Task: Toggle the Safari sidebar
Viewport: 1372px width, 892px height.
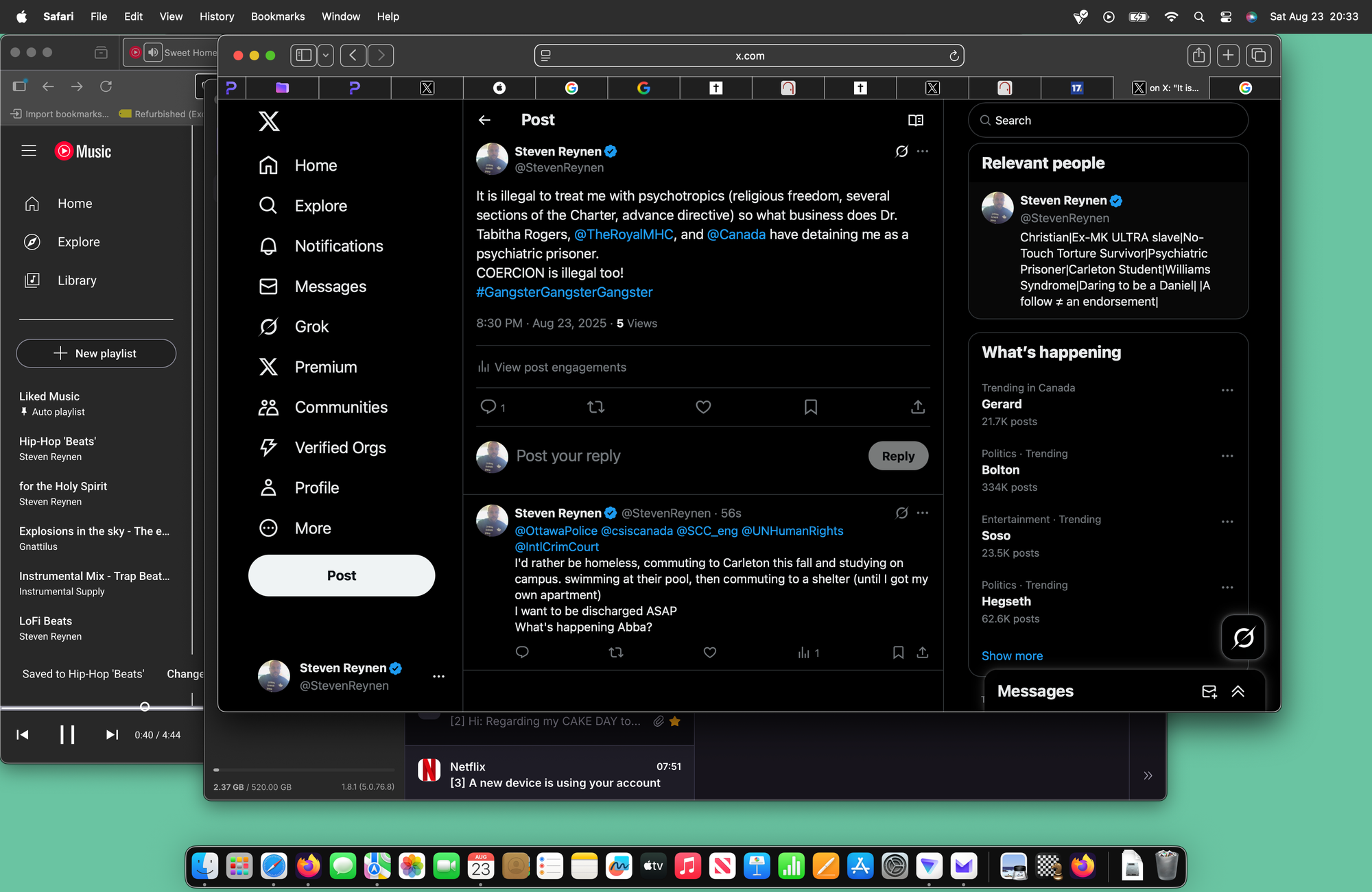Action: pyautogui.click(x=304, y=56)
